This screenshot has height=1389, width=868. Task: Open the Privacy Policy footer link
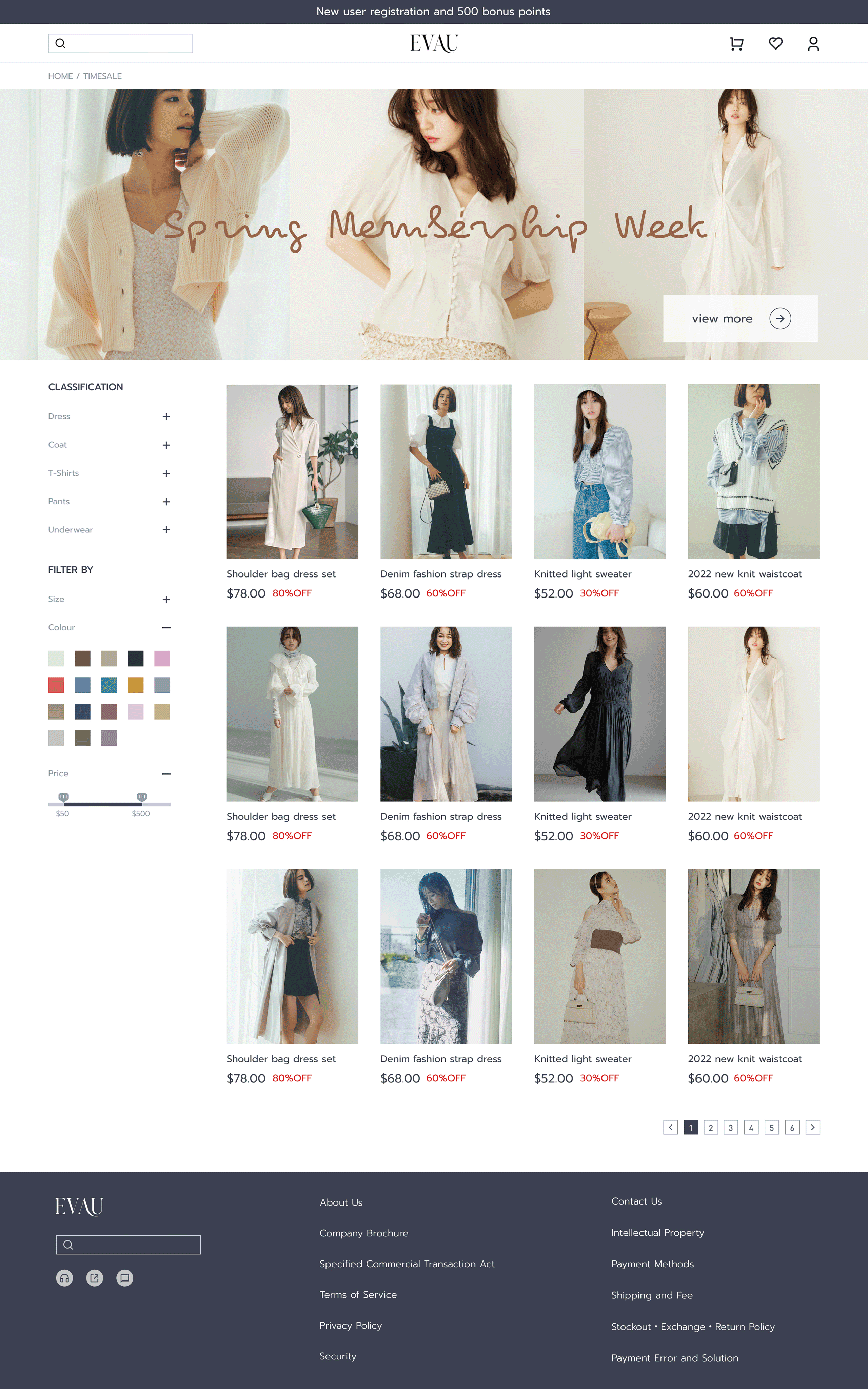pos(350,1325)
